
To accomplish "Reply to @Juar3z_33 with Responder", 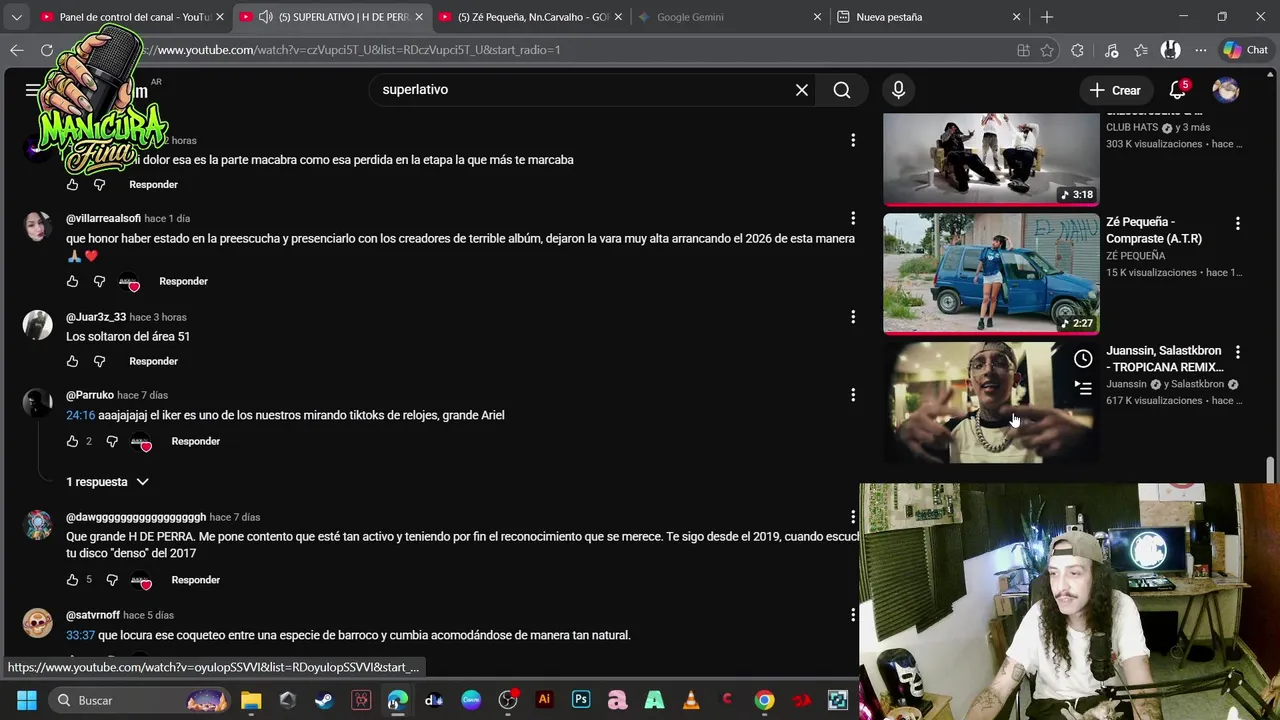I will pyautogui.click(x=153, y=361).
